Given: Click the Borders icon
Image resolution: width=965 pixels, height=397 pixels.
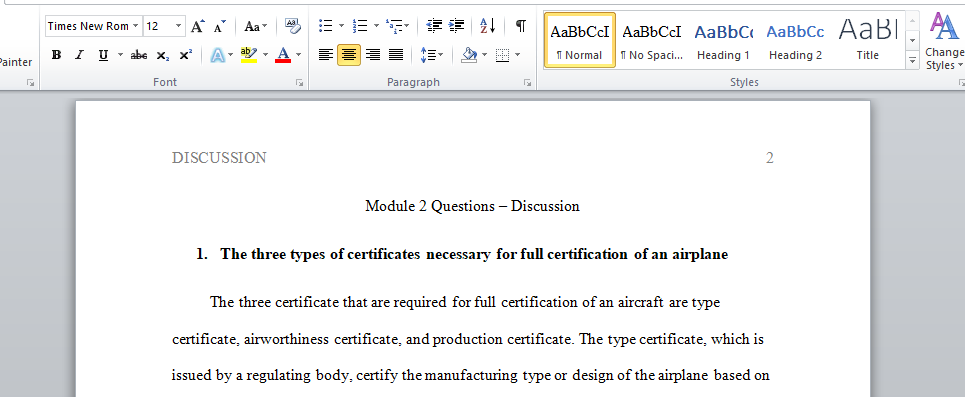Looking at the screenshot, I should (503, 55).
